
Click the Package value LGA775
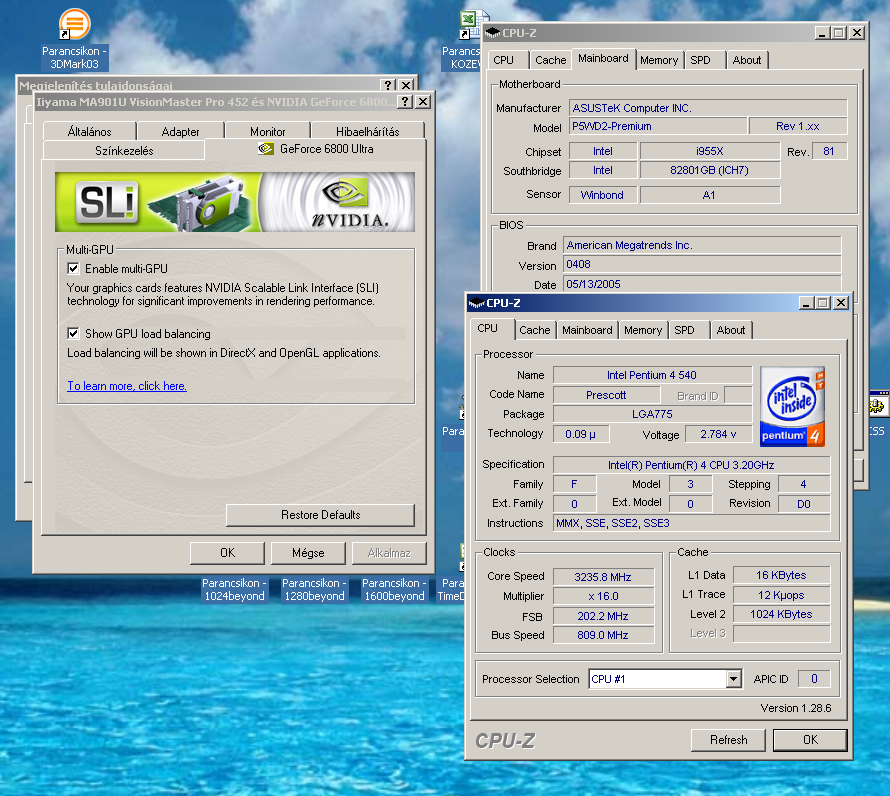(652, 414)
